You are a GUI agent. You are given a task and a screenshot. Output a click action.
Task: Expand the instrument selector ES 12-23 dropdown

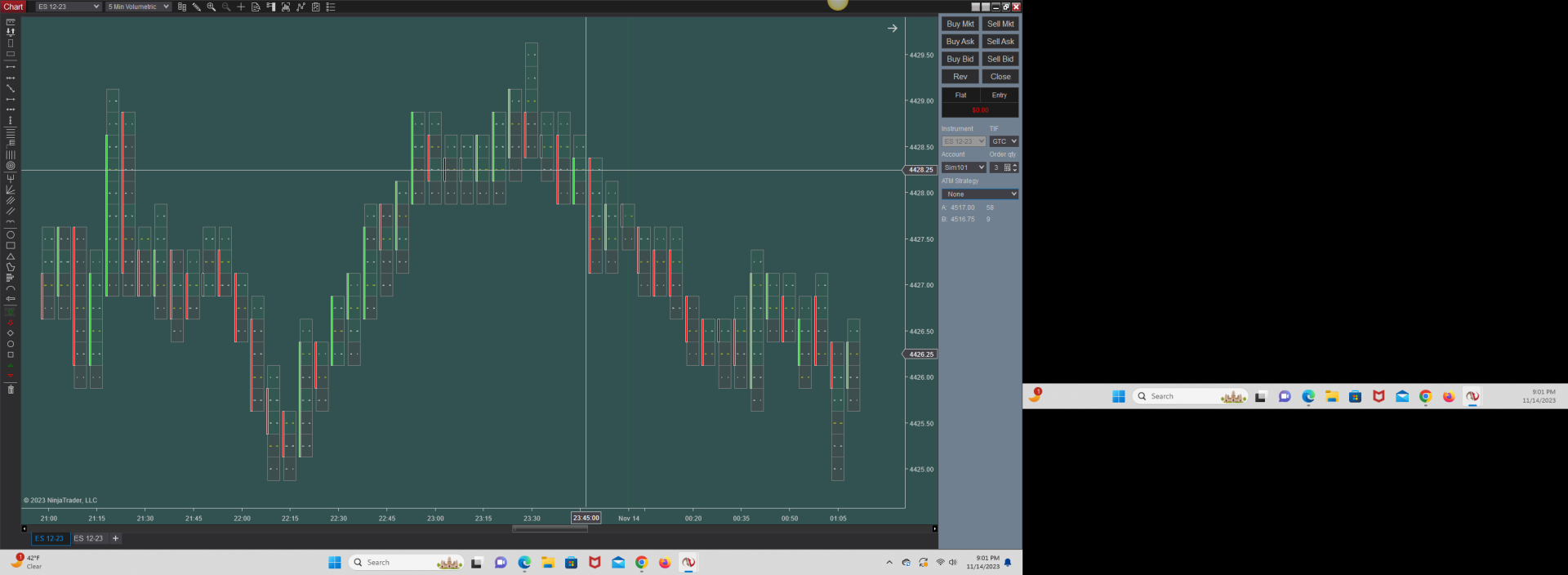click(x=69, y=7)
